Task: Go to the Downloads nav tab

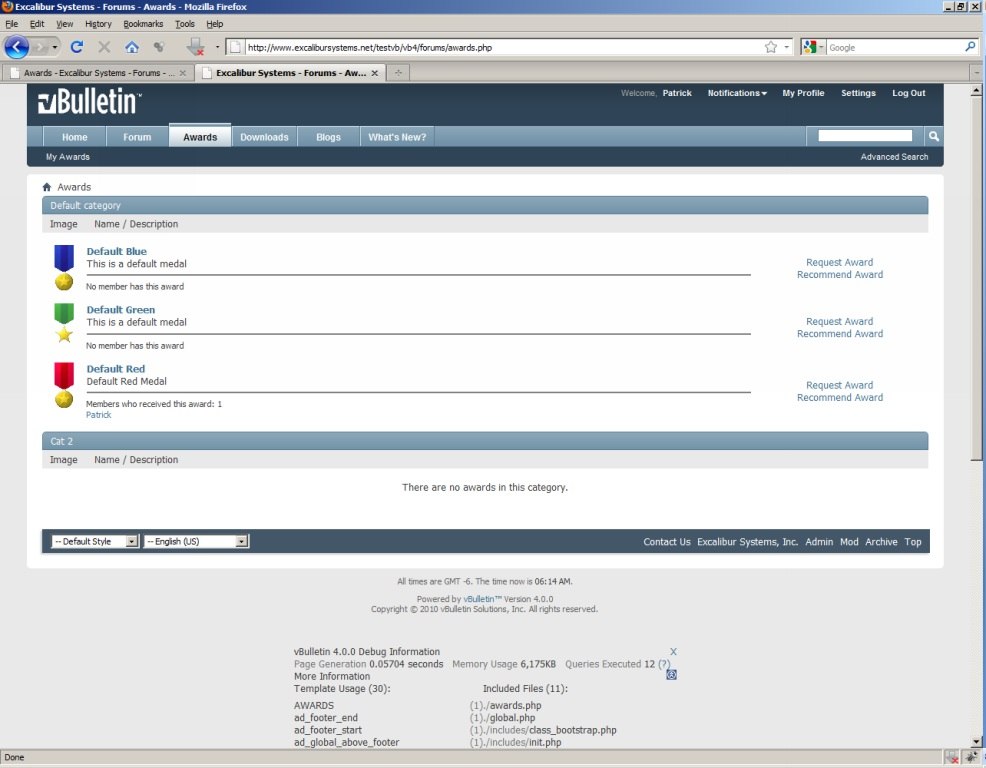Action: point(264,136)
